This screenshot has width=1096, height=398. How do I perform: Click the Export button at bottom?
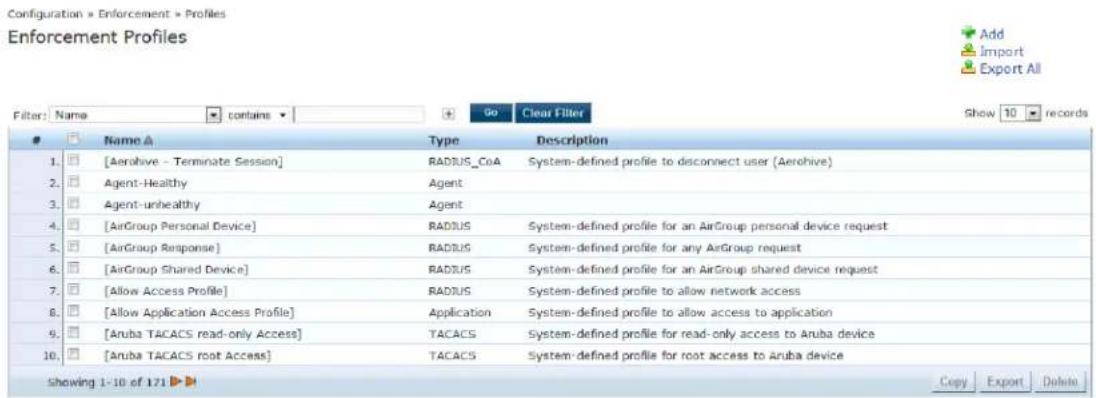point(1005,382)
